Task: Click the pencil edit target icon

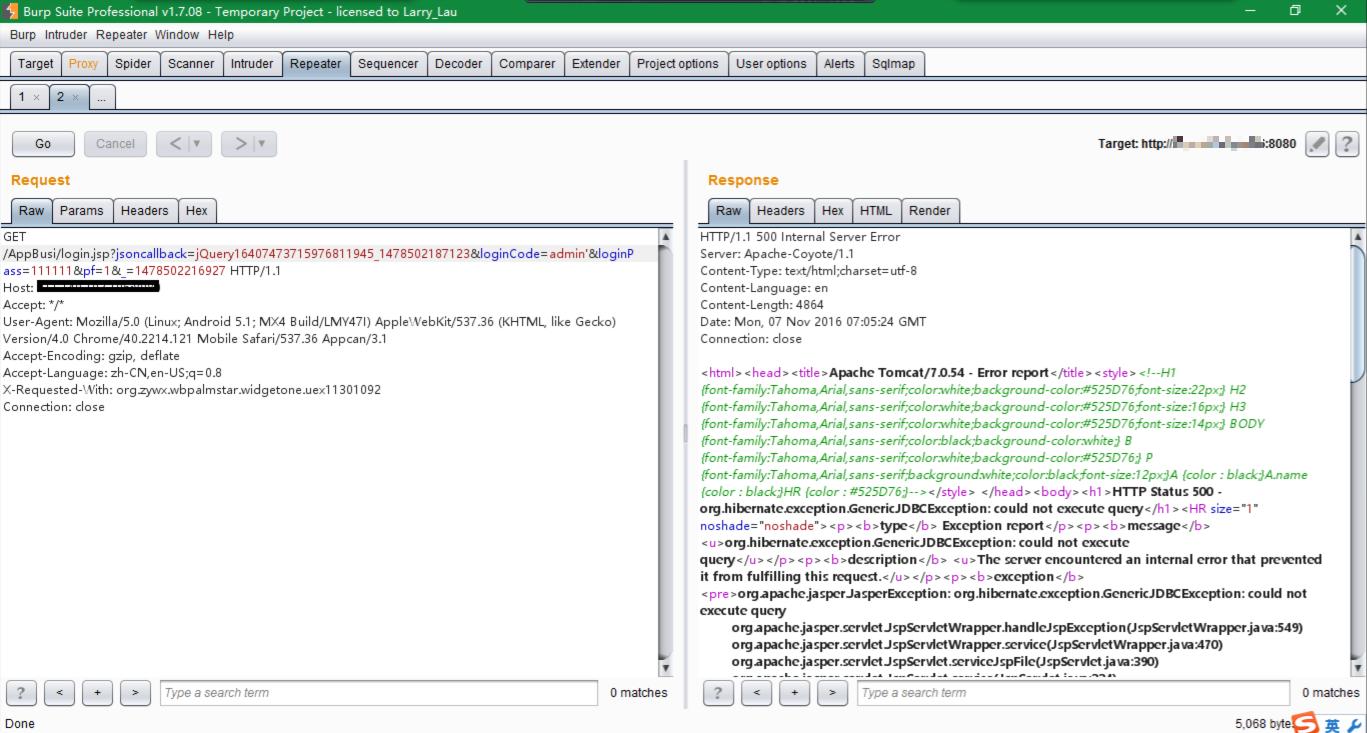Action: [x=1318, y=144]
